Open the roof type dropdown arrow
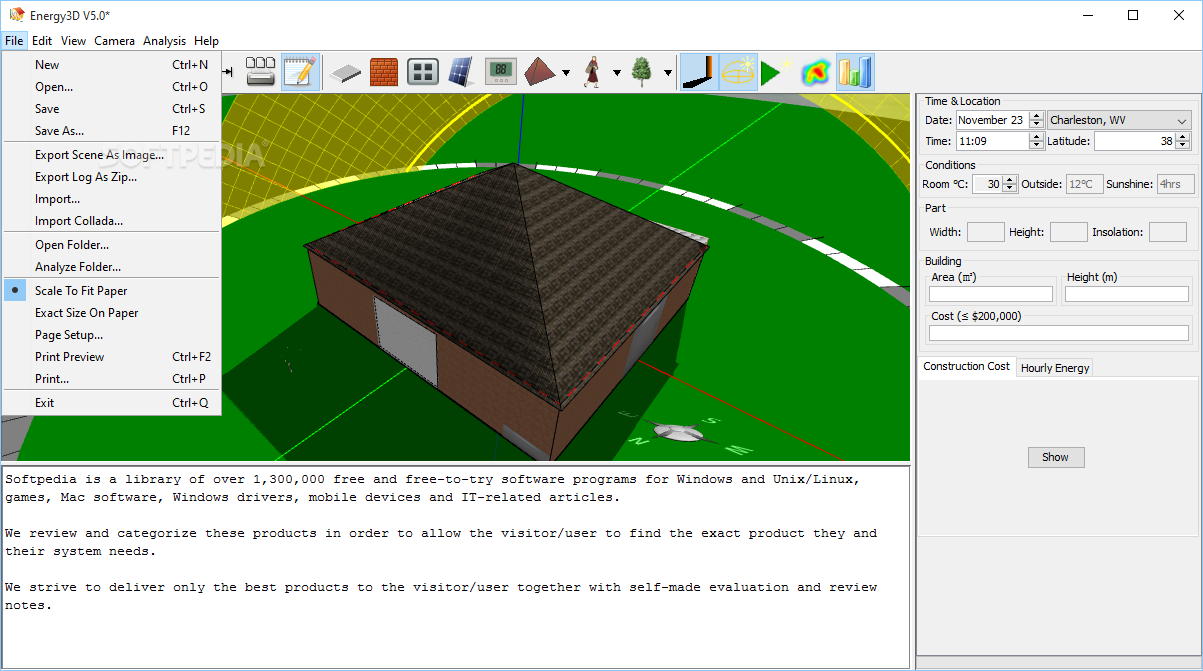The width and height of the screenshot is (1203, 671). (566, 72)
